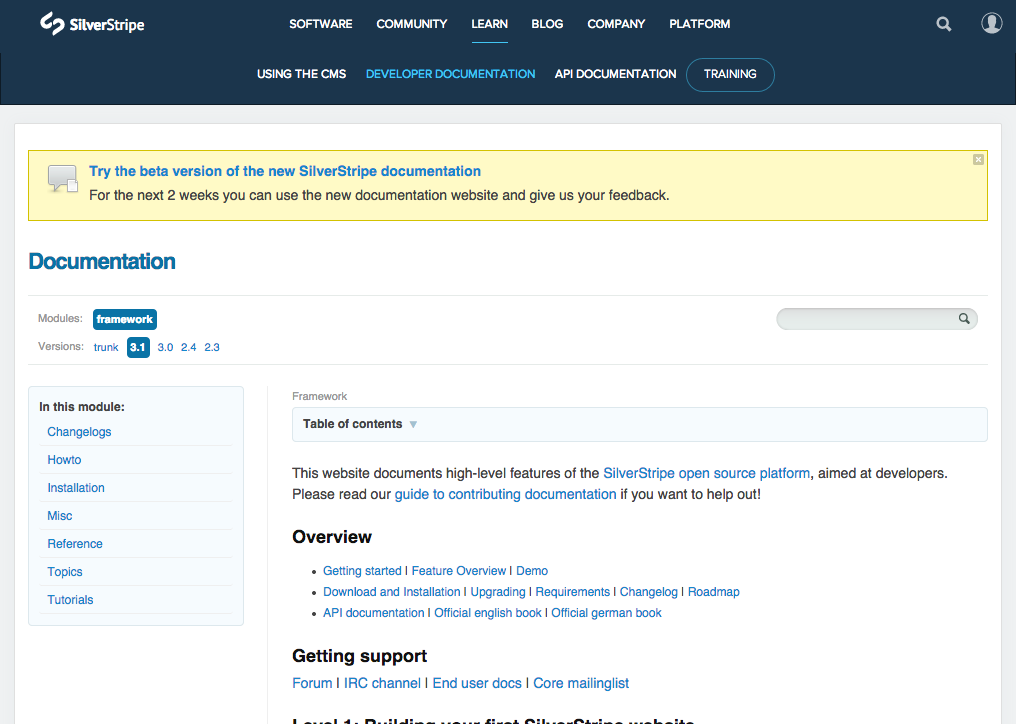Open the API documentation overview link
This screenshot has height=724, width=1016.
click(373, 613)
